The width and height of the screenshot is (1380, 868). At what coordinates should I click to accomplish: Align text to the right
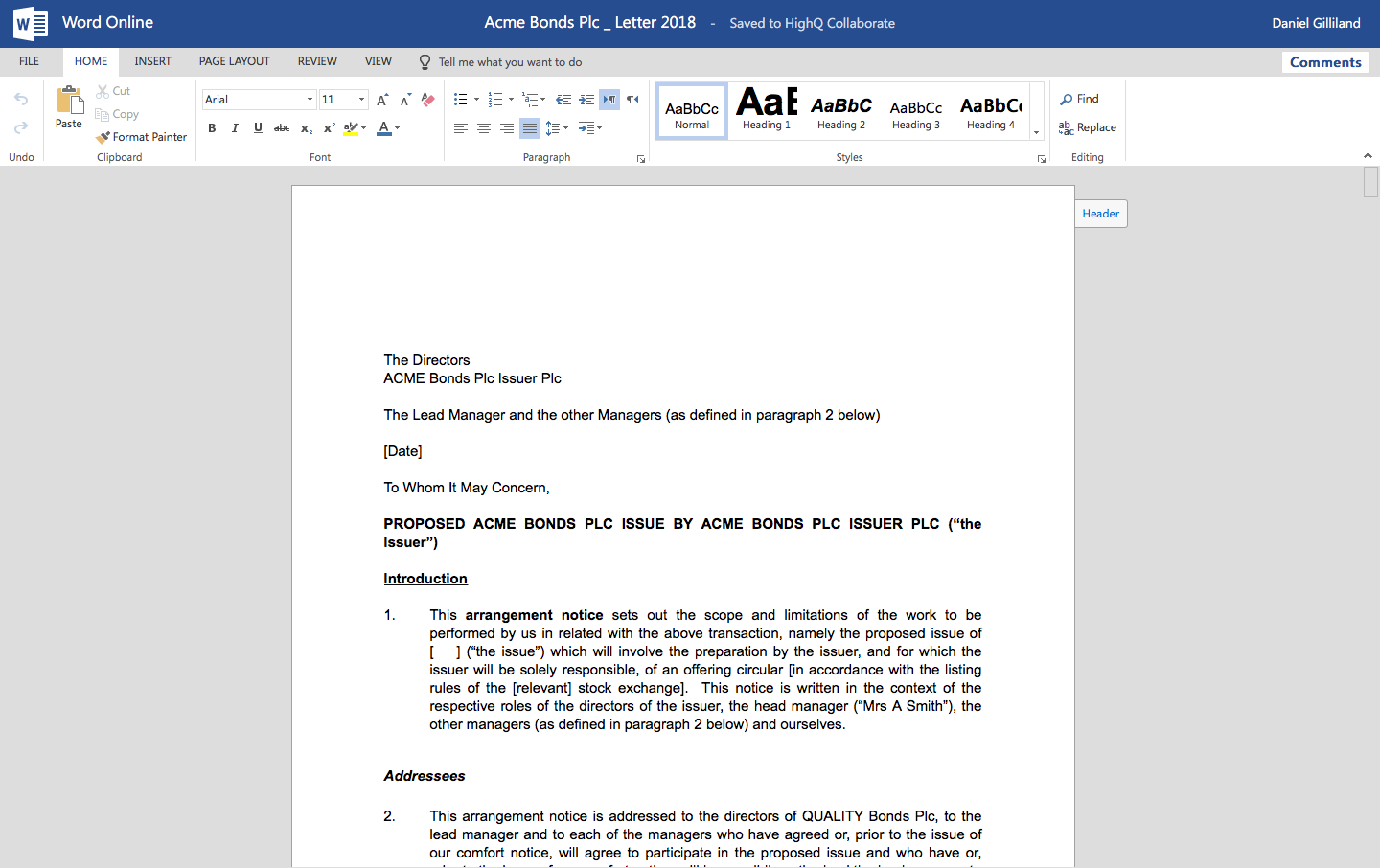[507, 128]
